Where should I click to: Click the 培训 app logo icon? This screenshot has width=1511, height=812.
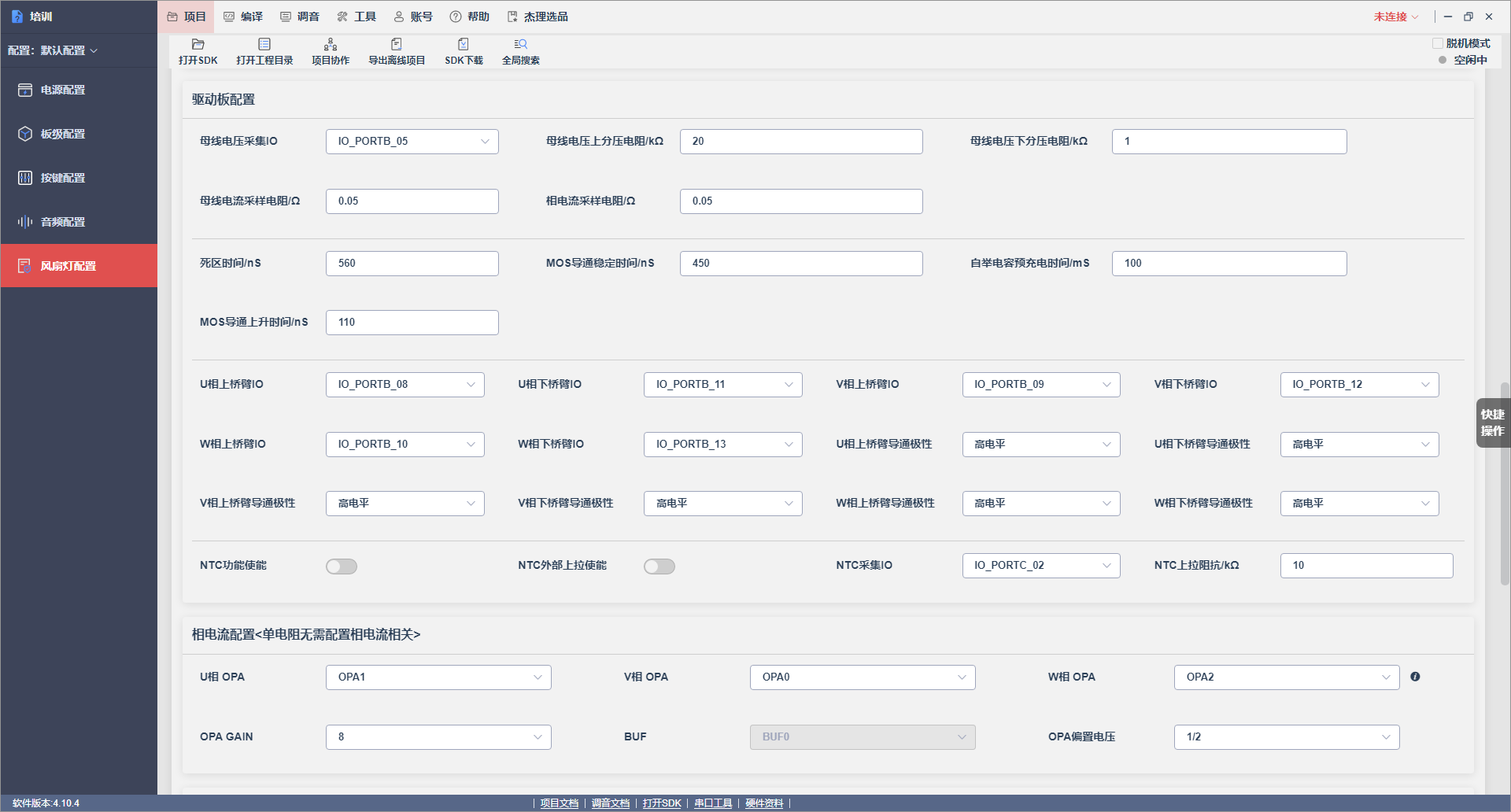(x=17, y=17)
